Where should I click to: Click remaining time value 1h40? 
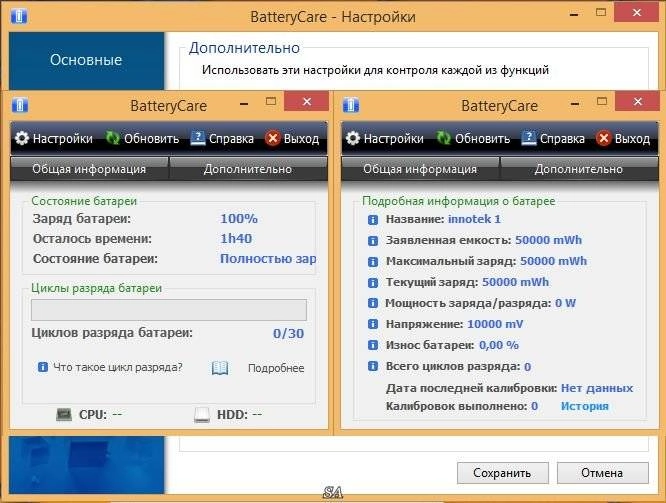(236, 238)
